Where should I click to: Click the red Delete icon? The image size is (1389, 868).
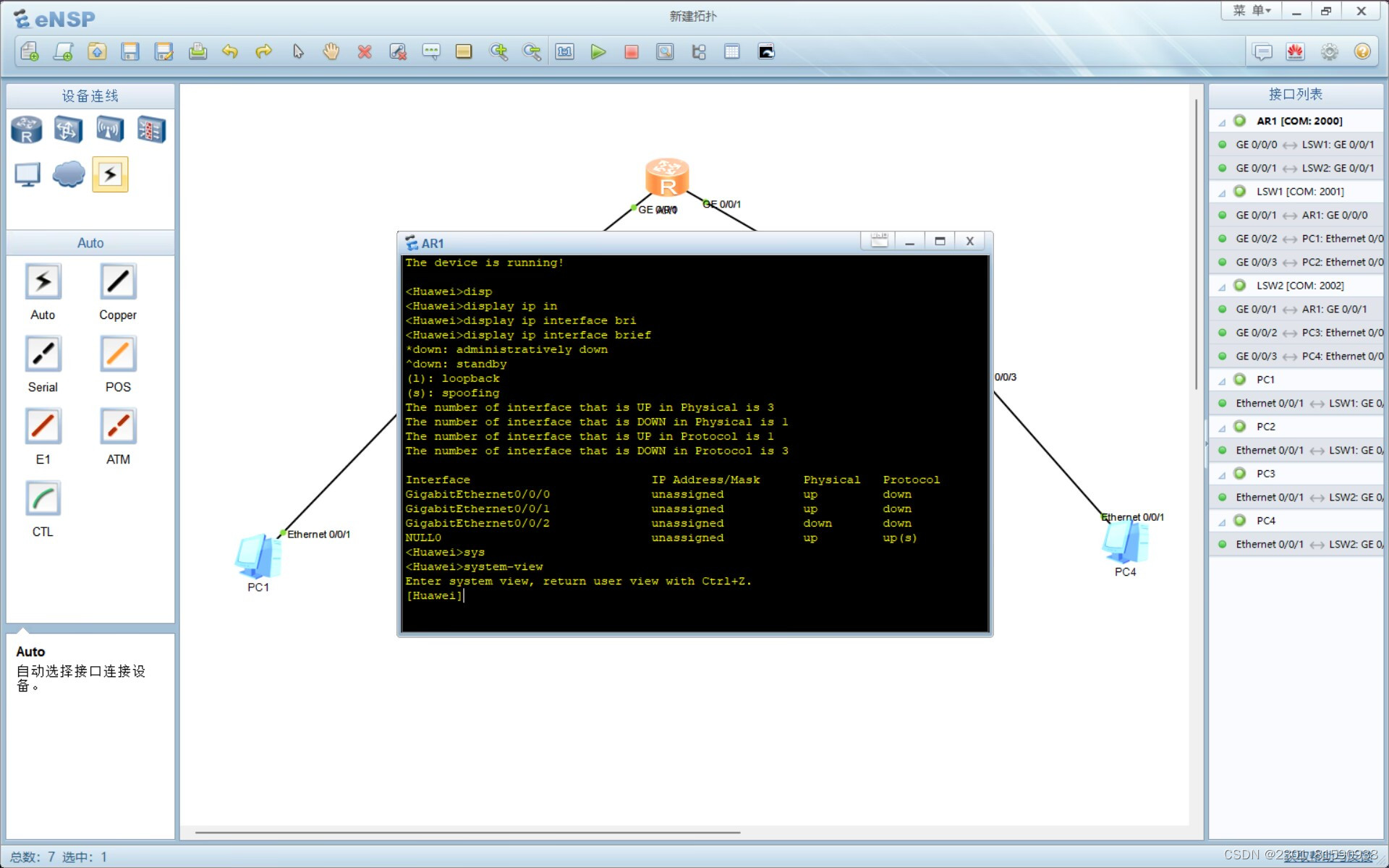[365, 51]
